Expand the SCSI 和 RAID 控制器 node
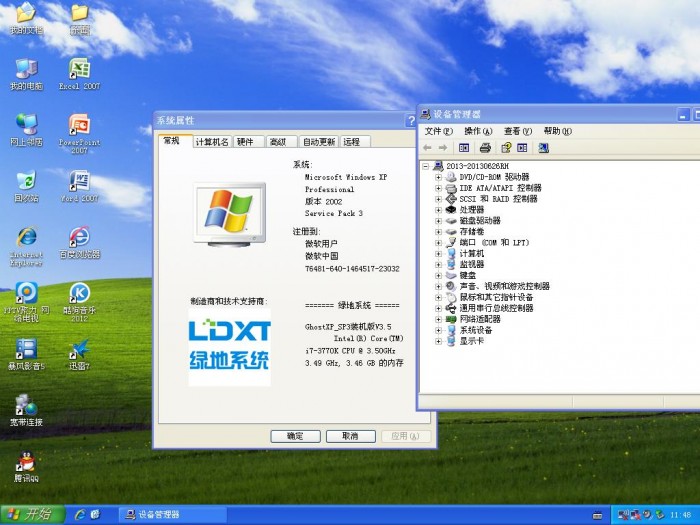Viewport: 700px width, 525px height. coord(438,199)
